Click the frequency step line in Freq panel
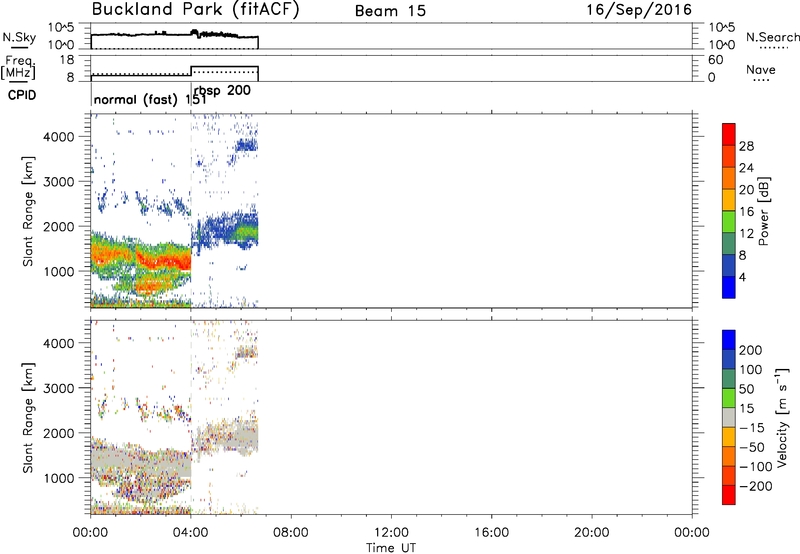 click(174, 71)
